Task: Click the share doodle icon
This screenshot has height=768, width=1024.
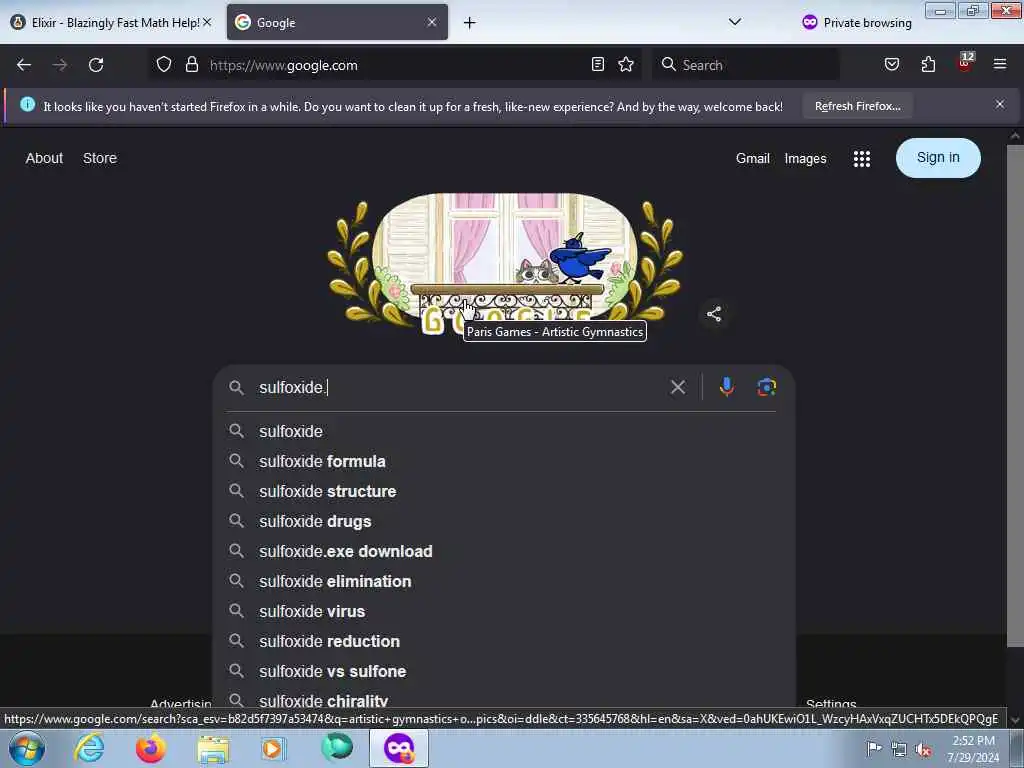Action: [714, 314]
